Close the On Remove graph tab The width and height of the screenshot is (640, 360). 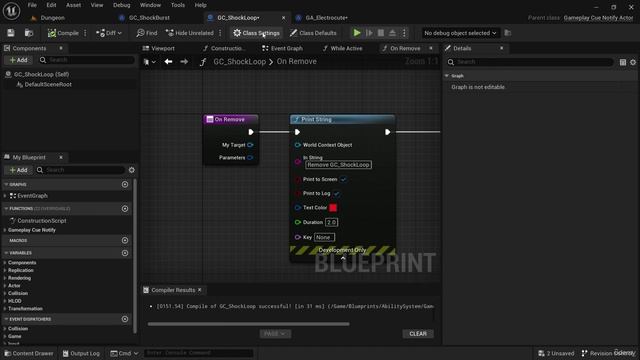click(x=431, y=48)
